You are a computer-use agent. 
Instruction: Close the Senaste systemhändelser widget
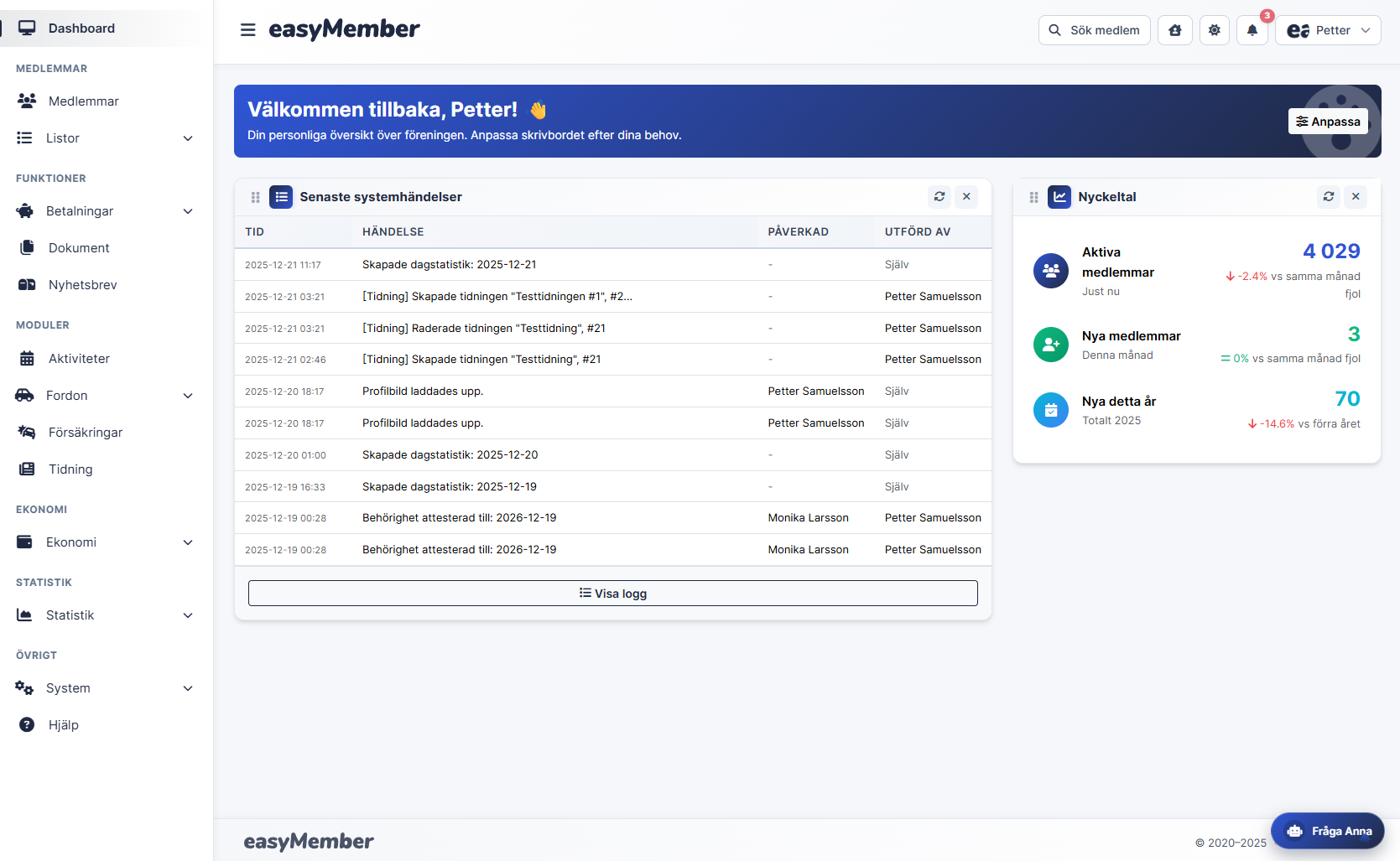966,197
